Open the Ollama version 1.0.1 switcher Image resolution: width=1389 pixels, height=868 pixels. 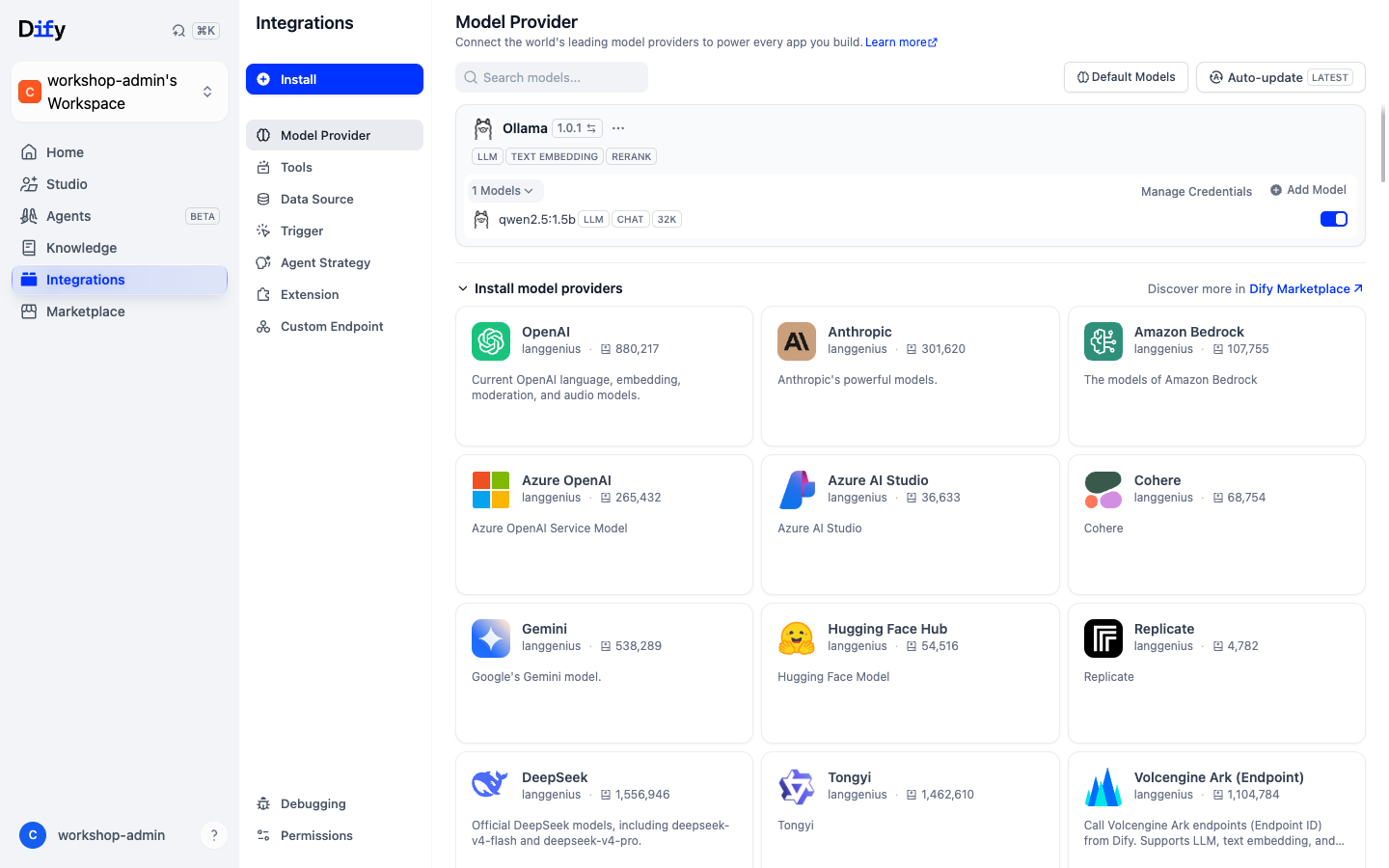coord(577,128)
